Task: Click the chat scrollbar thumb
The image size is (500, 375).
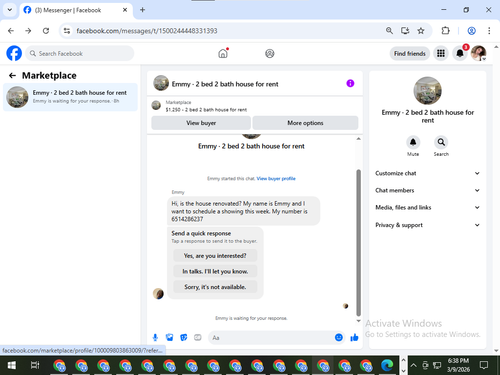Action: 359,243
